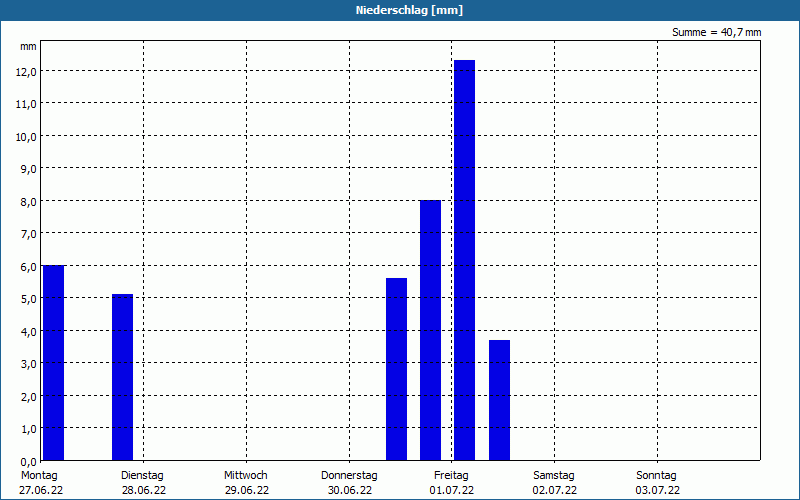Click the '10,0' y-axis value
This screenshot has width=800, height=500.
[x=26, y=137]
